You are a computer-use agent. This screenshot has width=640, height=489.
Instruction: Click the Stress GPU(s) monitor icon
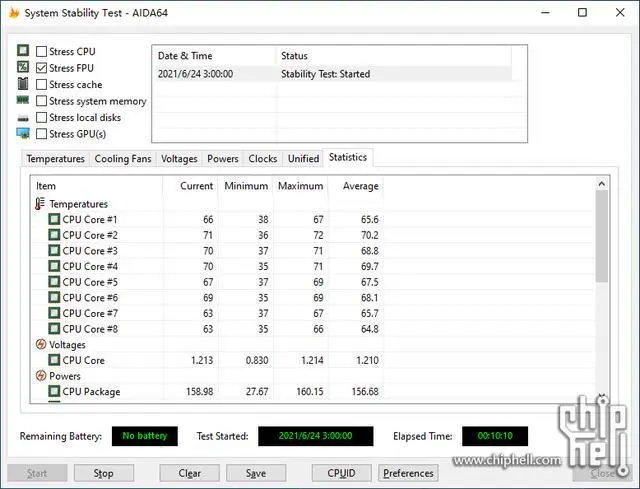(x=23, y=133)
